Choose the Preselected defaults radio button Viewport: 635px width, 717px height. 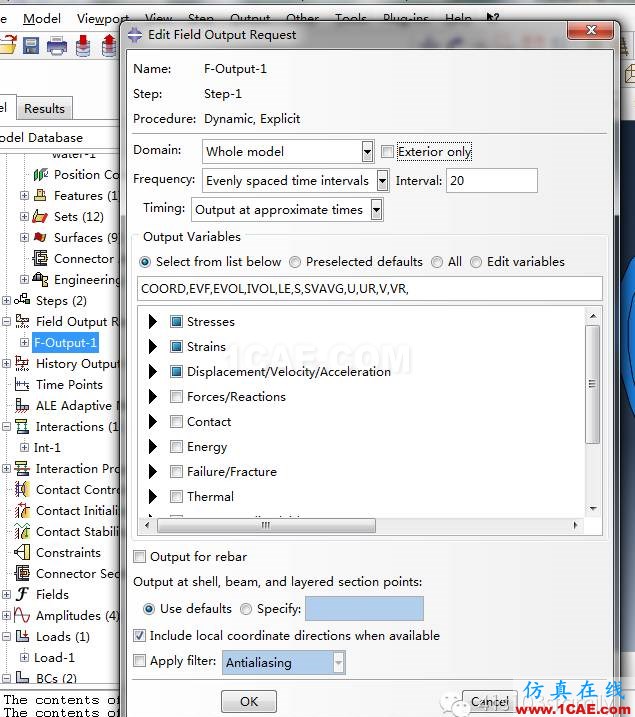tap(295, 262)
